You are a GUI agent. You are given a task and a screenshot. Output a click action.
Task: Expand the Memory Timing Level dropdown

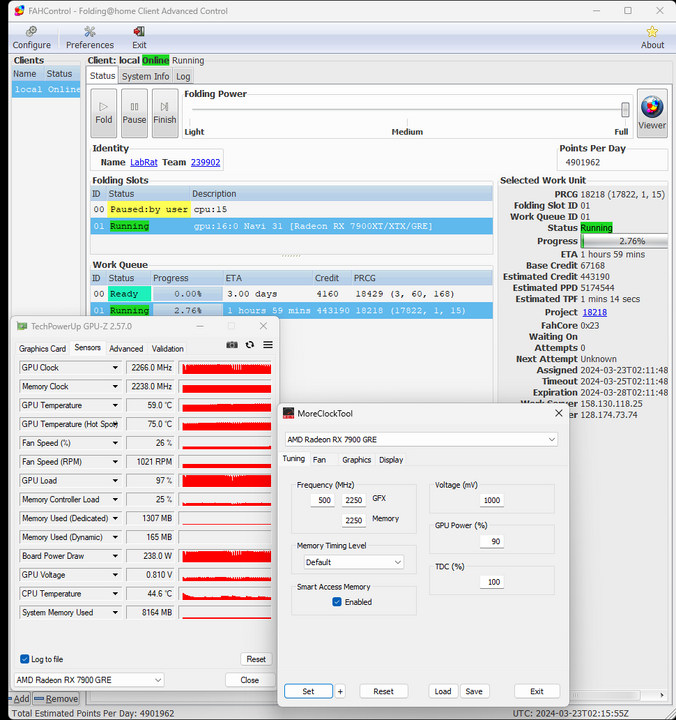(353, 562)
